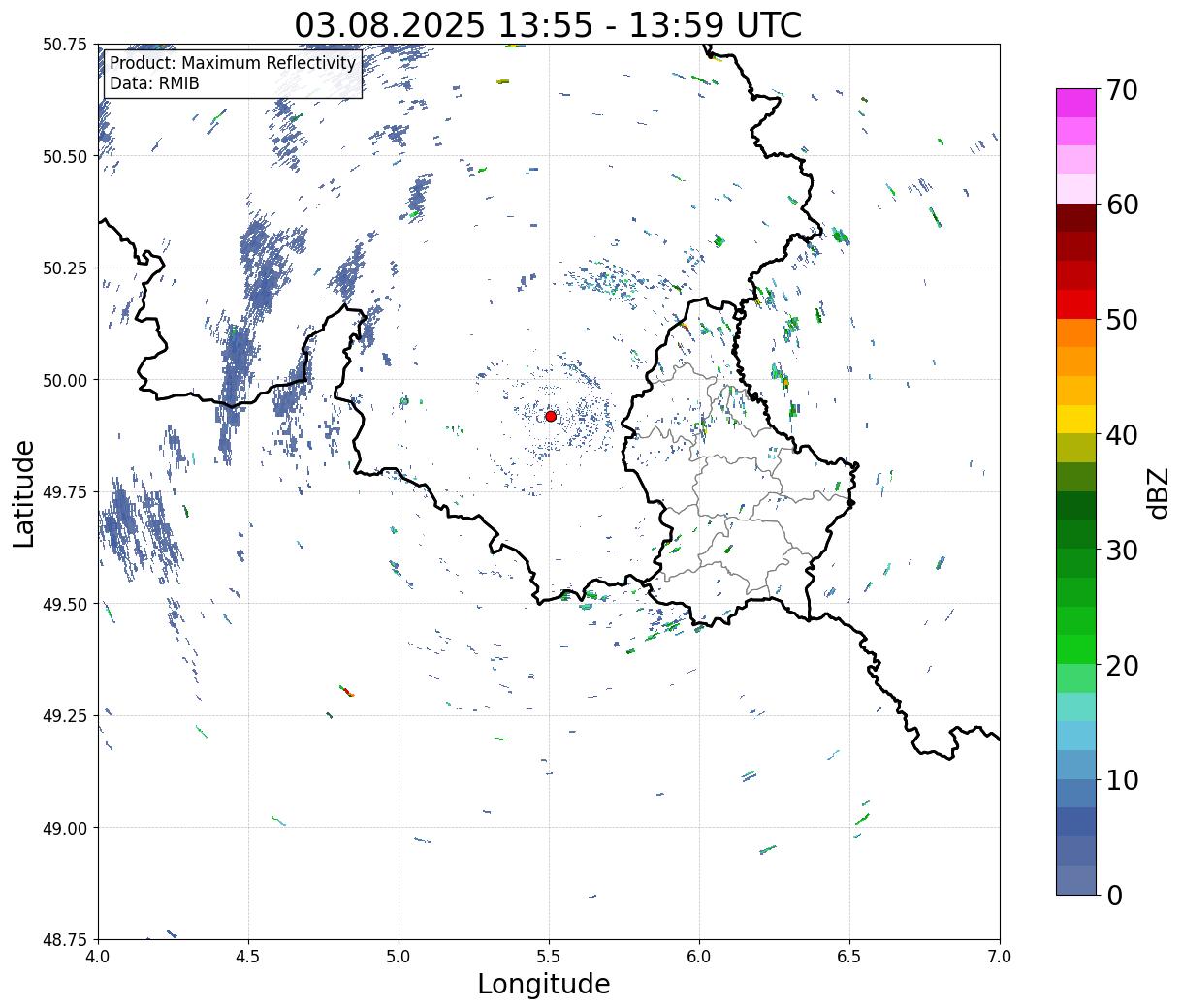Click the red radar location marker

(x=551, y=416)
